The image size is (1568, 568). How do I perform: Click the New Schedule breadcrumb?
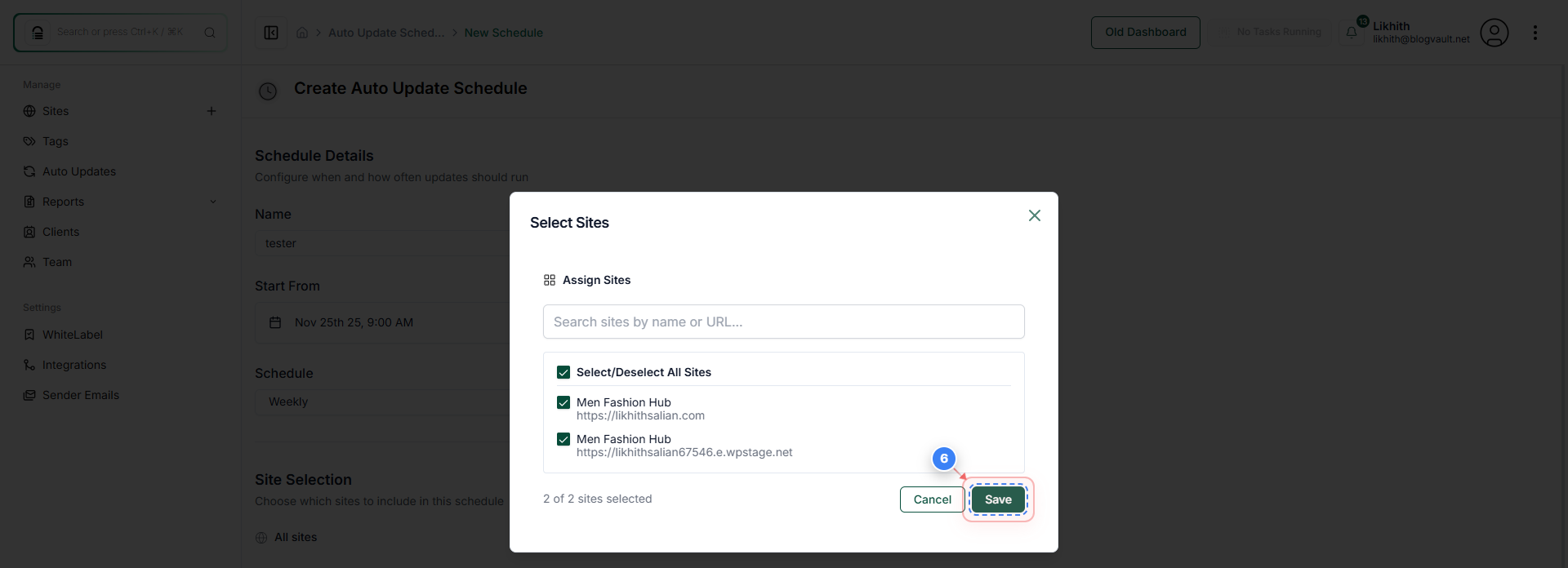point(503,33)
